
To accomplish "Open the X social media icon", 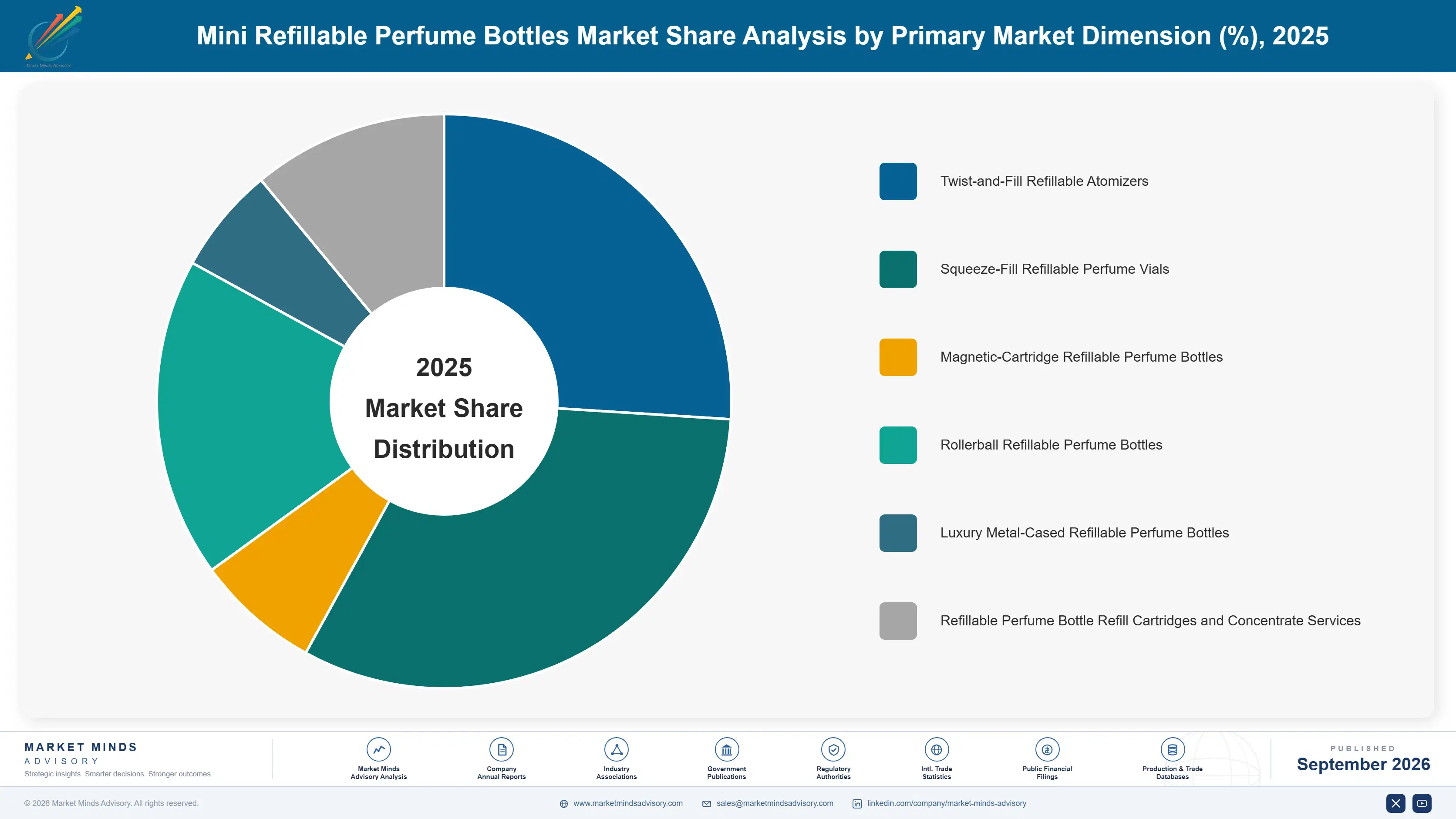I will [1395, 803].
